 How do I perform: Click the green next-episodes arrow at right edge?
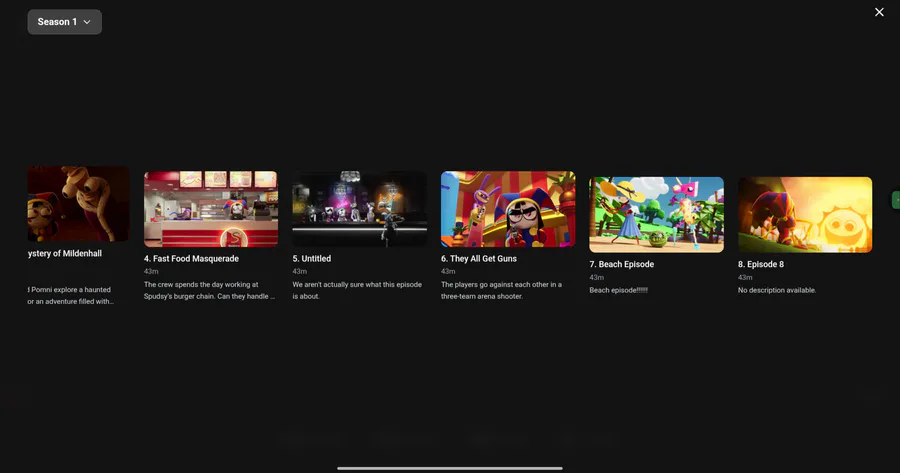coord(896,200)
